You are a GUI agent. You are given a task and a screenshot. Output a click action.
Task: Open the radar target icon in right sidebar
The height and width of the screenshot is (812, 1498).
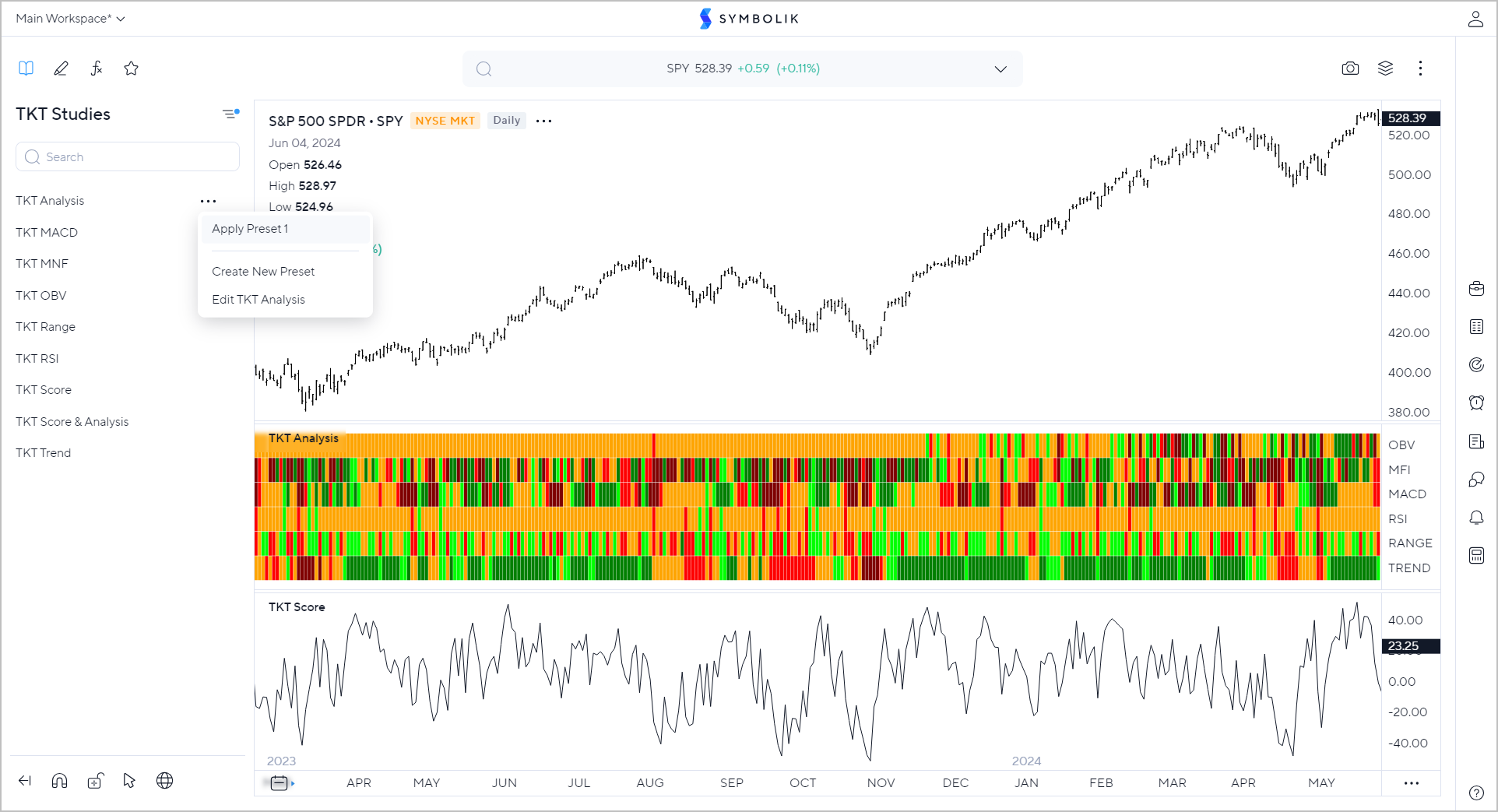click(1476, 364)
